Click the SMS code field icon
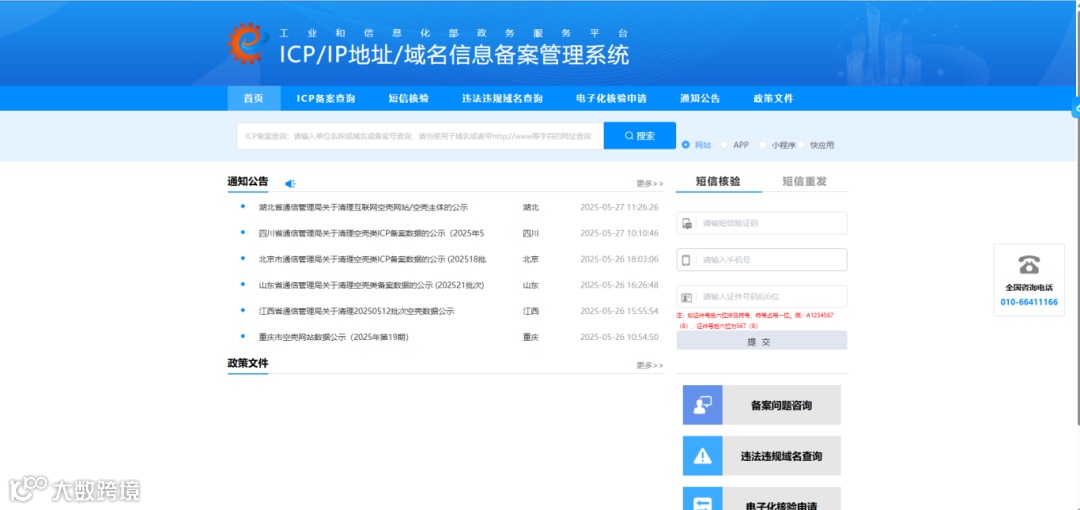Image resolution: width=1080 pixels, height=510 pixels. (x=687, y=223)
